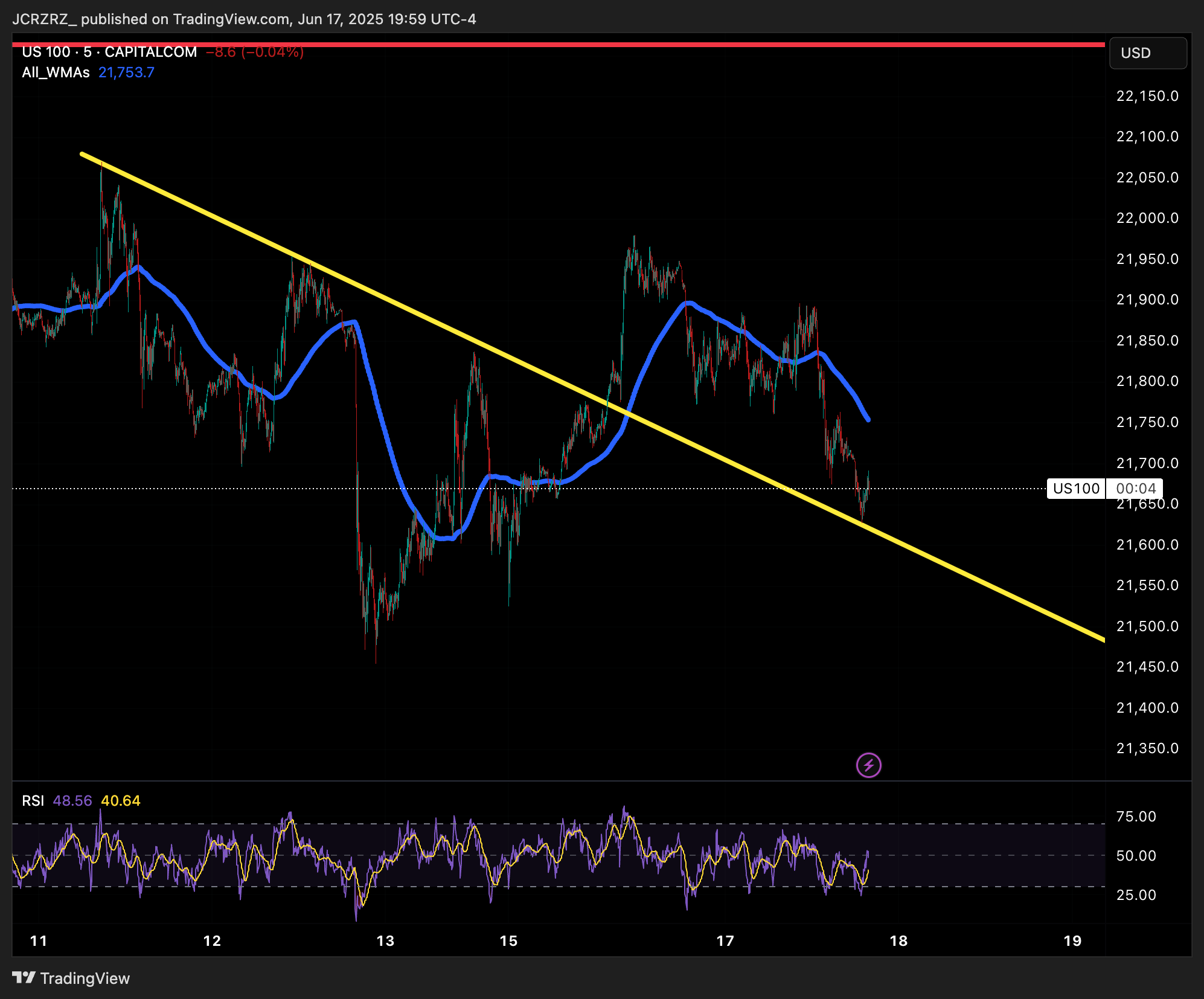Click date label 18 on time axis

click(x=898, y=941)
